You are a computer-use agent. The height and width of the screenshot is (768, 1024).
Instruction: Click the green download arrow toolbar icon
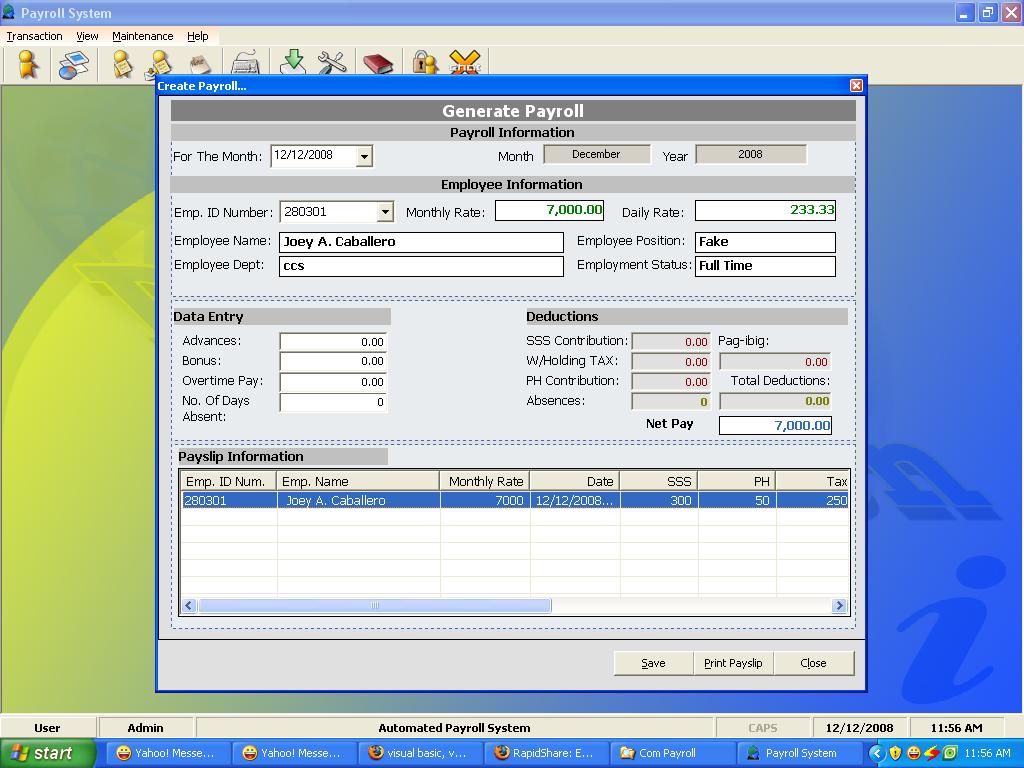(293, 62)
